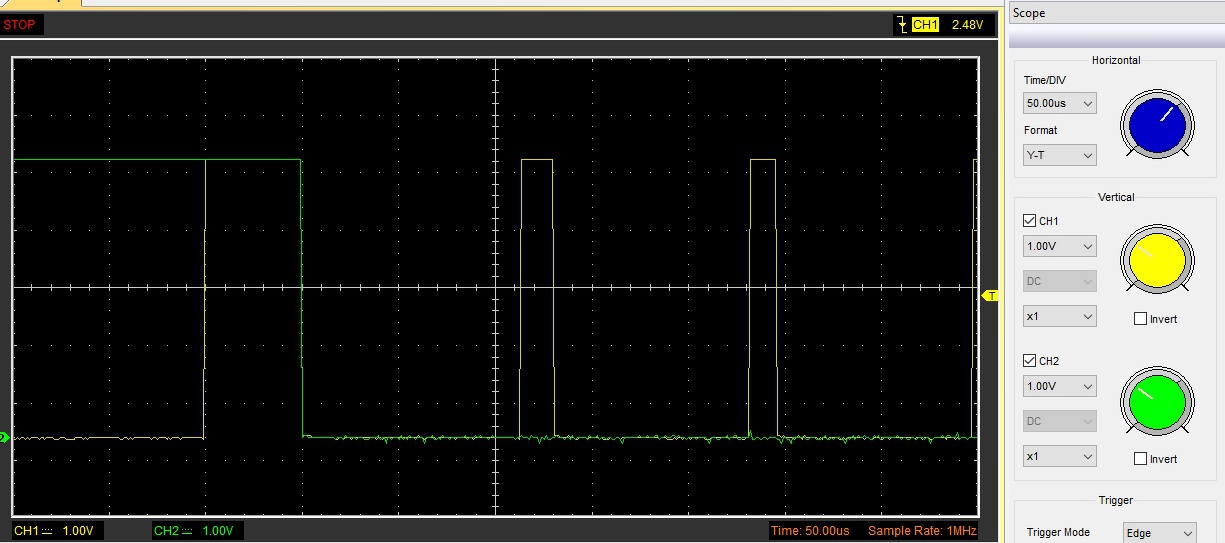Open the CH1 x1 probe dropdown
This screenshot has height=543, width=1225.
[x=1060, y=316]
